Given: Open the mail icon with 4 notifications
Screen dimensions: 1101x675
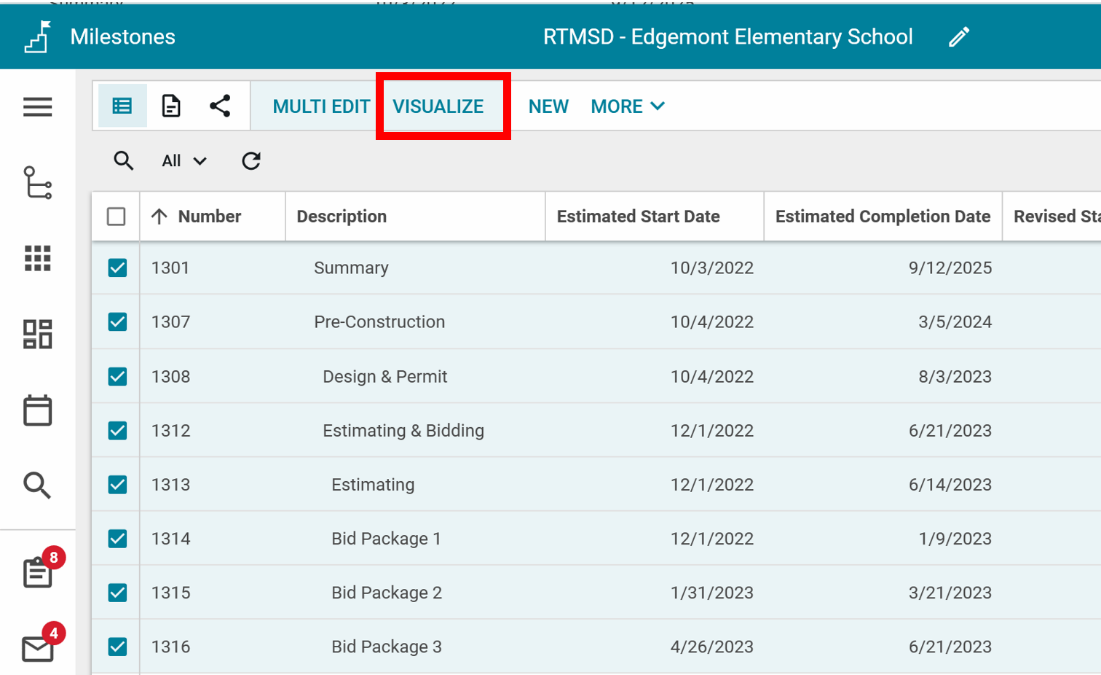Looking at the screenshot, I should point(37,649).
